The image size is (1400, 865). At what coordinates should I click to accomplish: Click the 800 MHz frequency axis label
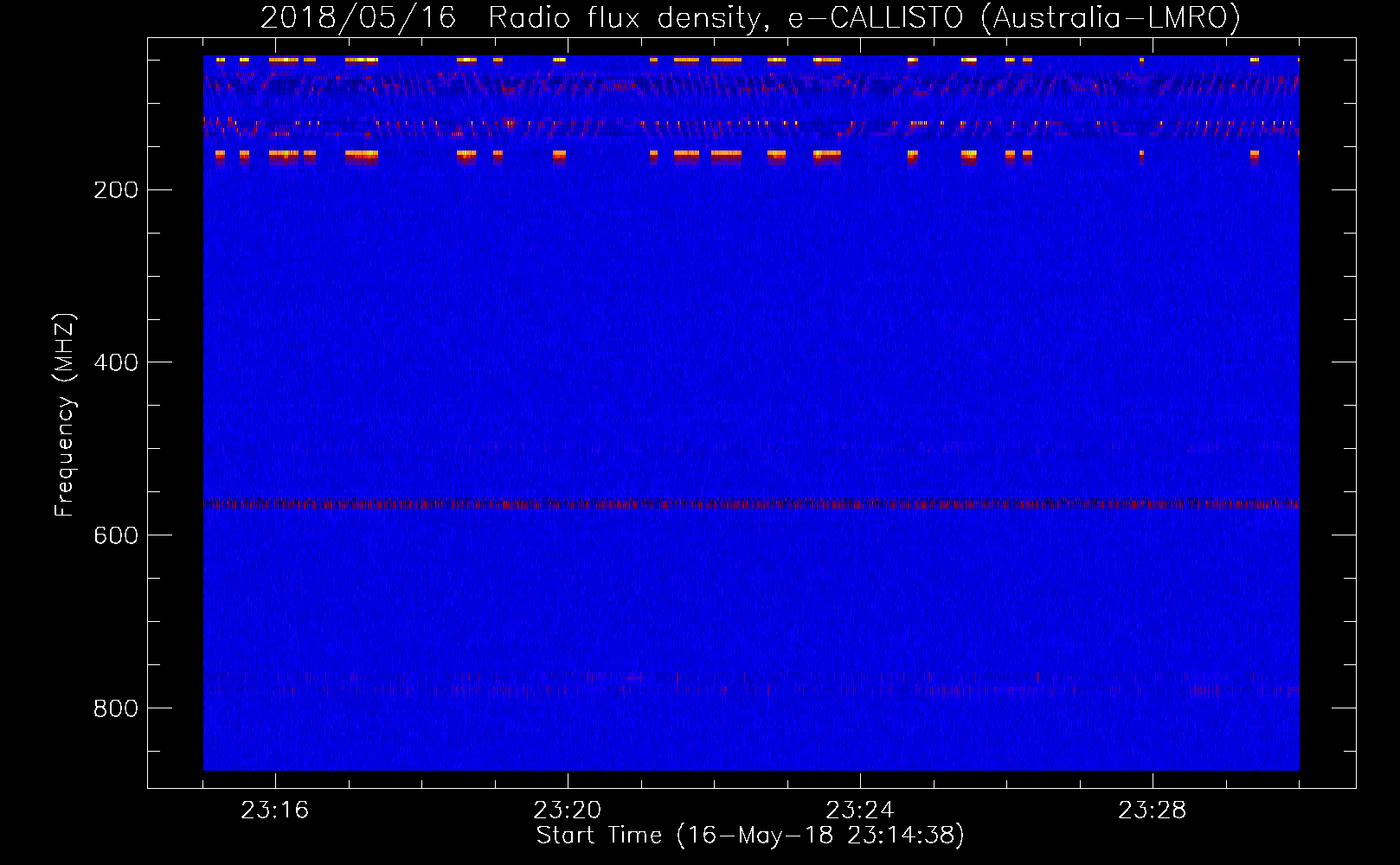click(x=115, y=708)
